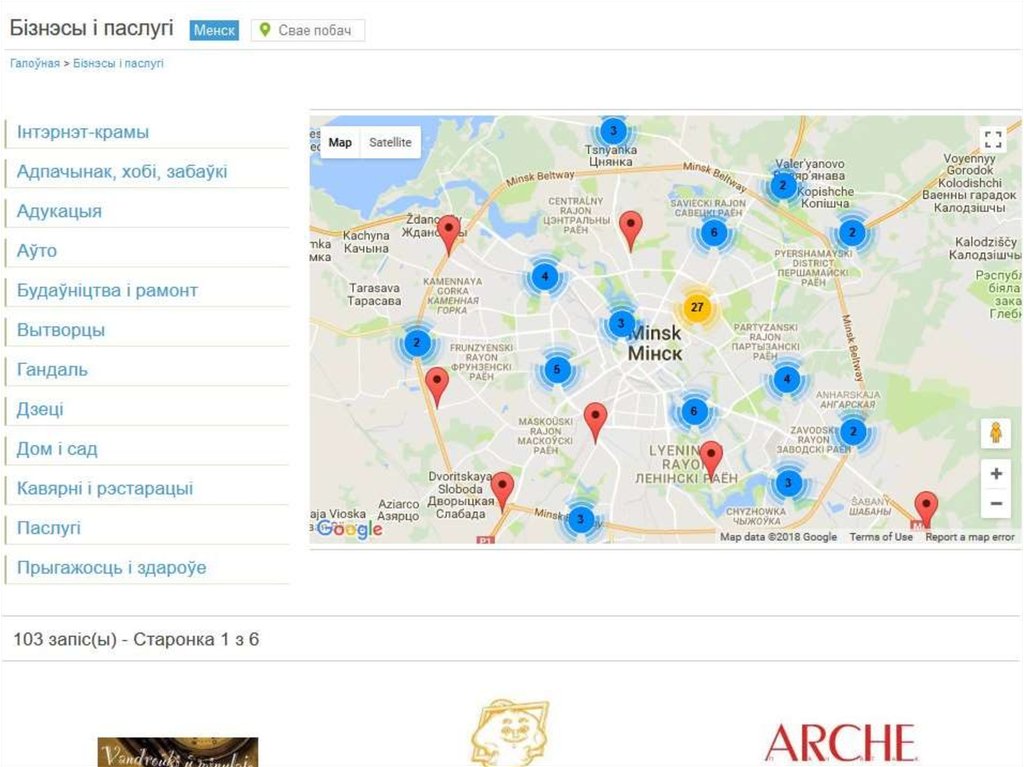Click blue cluster 5 in Frunzenski rajon
1024x767 pixels.
557,370
